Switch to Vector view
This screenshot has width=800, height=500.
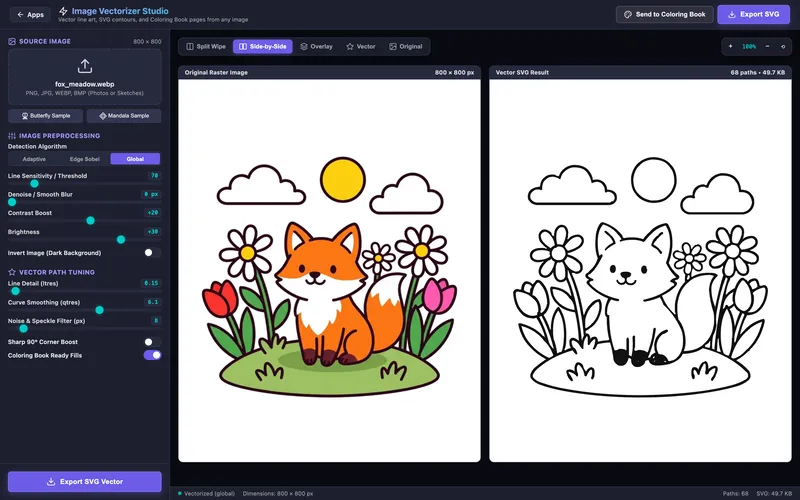click(x=361, y=46)
